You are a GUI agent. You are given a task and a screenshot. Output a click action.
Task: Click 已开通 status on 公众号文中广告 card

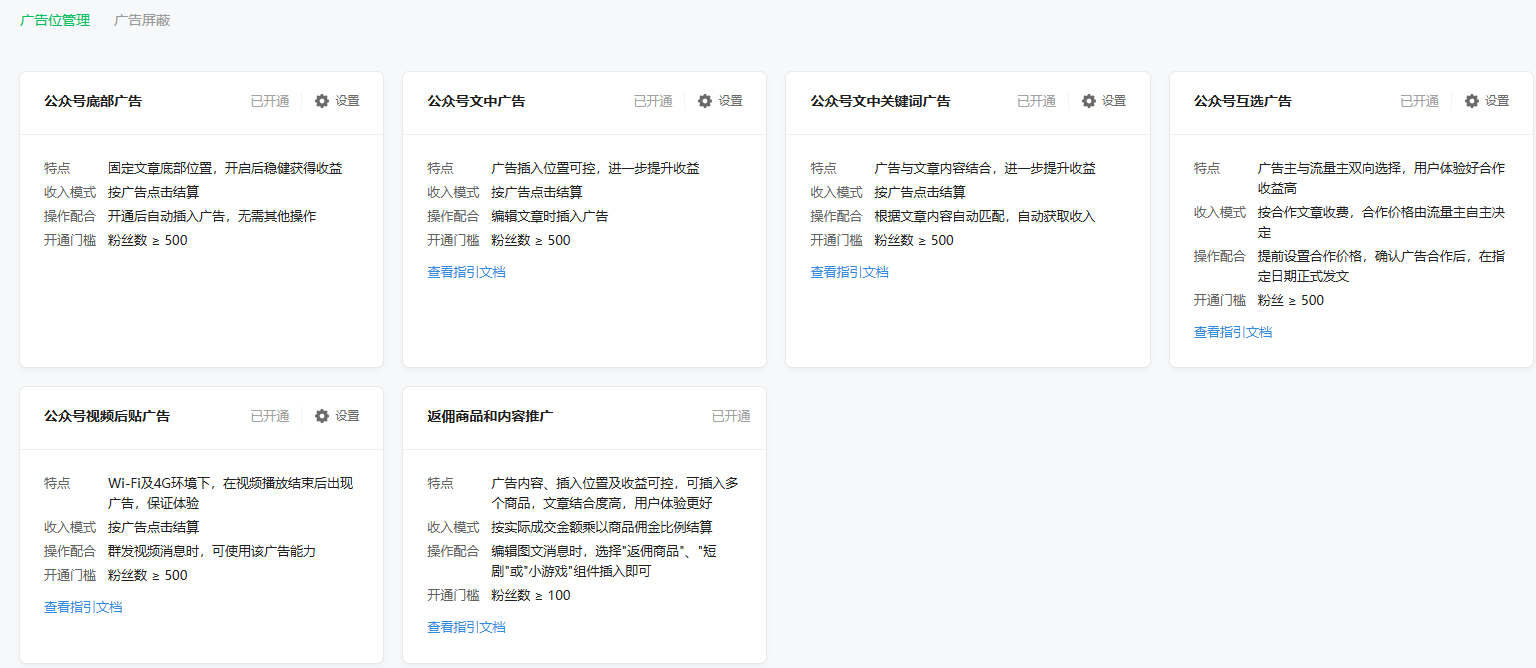(653, 101)
